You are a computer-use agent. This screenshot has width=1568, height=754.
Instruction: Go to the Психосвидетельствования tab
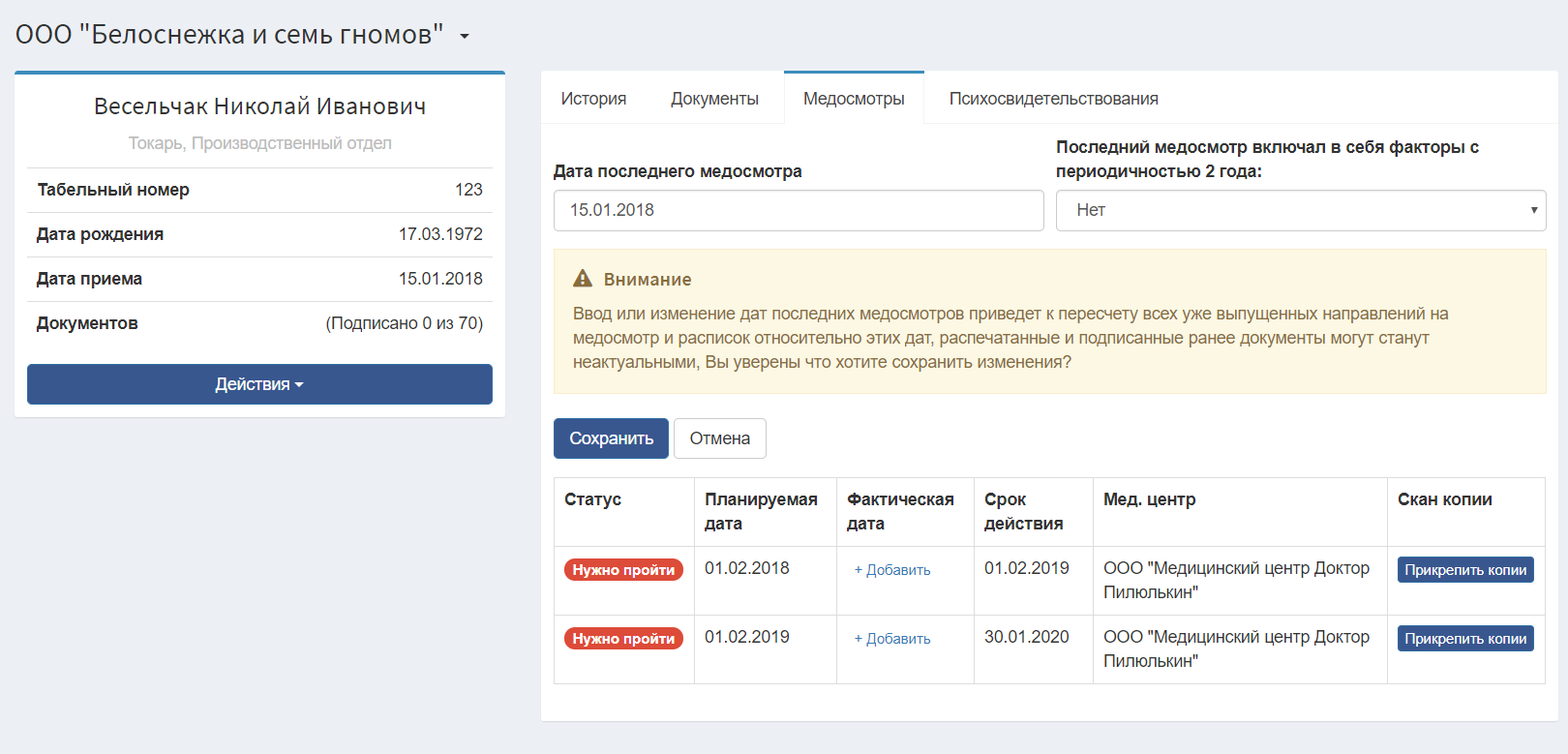pos(1053,99)
